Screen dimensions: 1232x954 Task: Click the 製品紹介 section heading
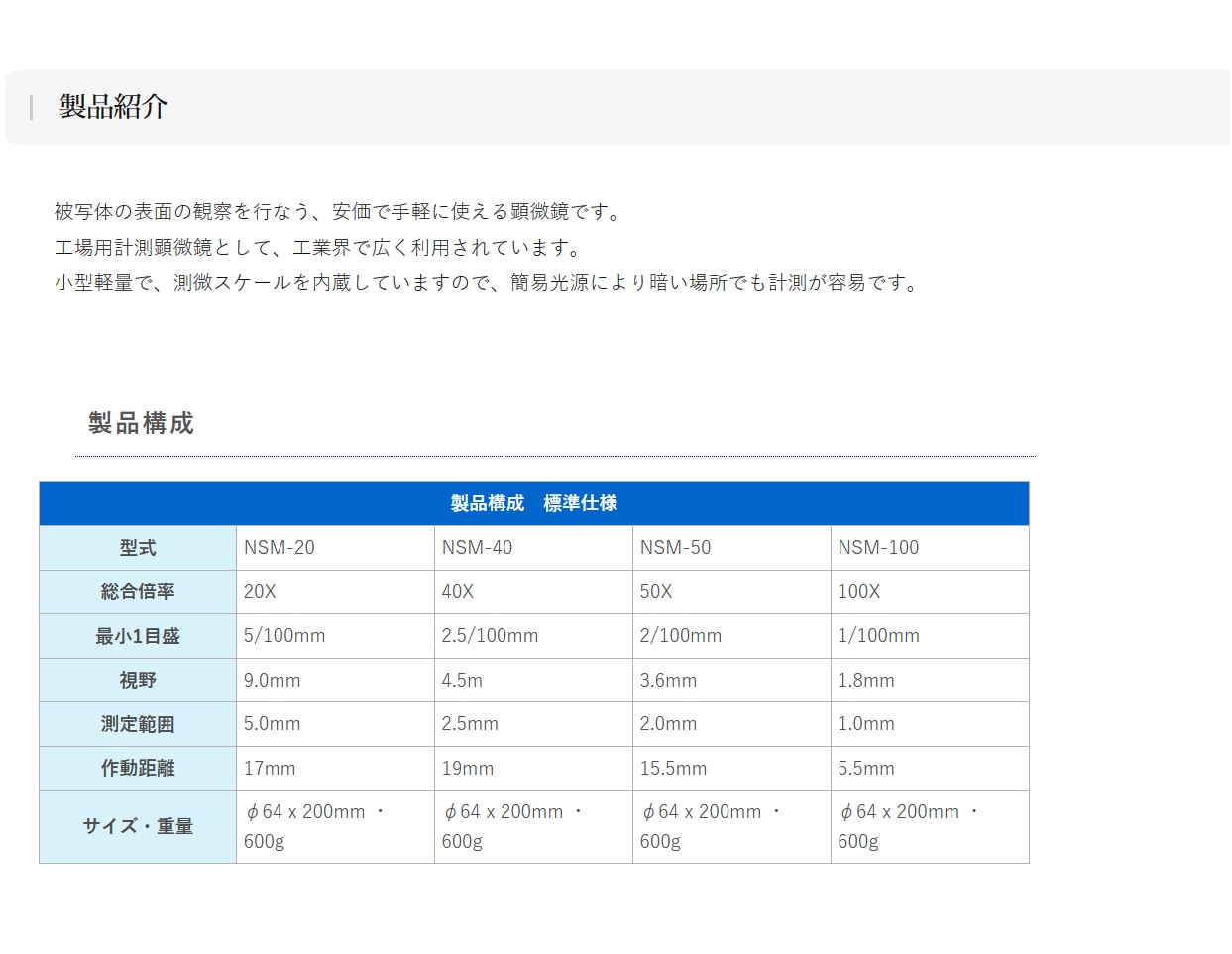[x=113, y=107]
